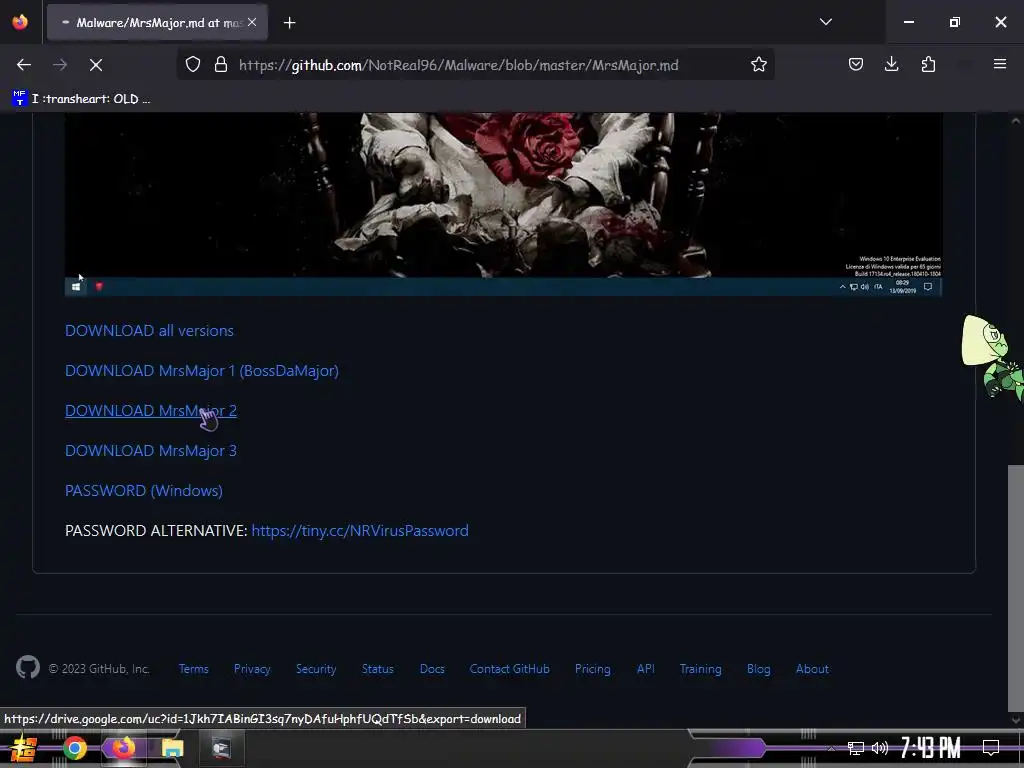
Task: Click DOWNLOAD MrsMajor 2 link
Action: (151, 410)
